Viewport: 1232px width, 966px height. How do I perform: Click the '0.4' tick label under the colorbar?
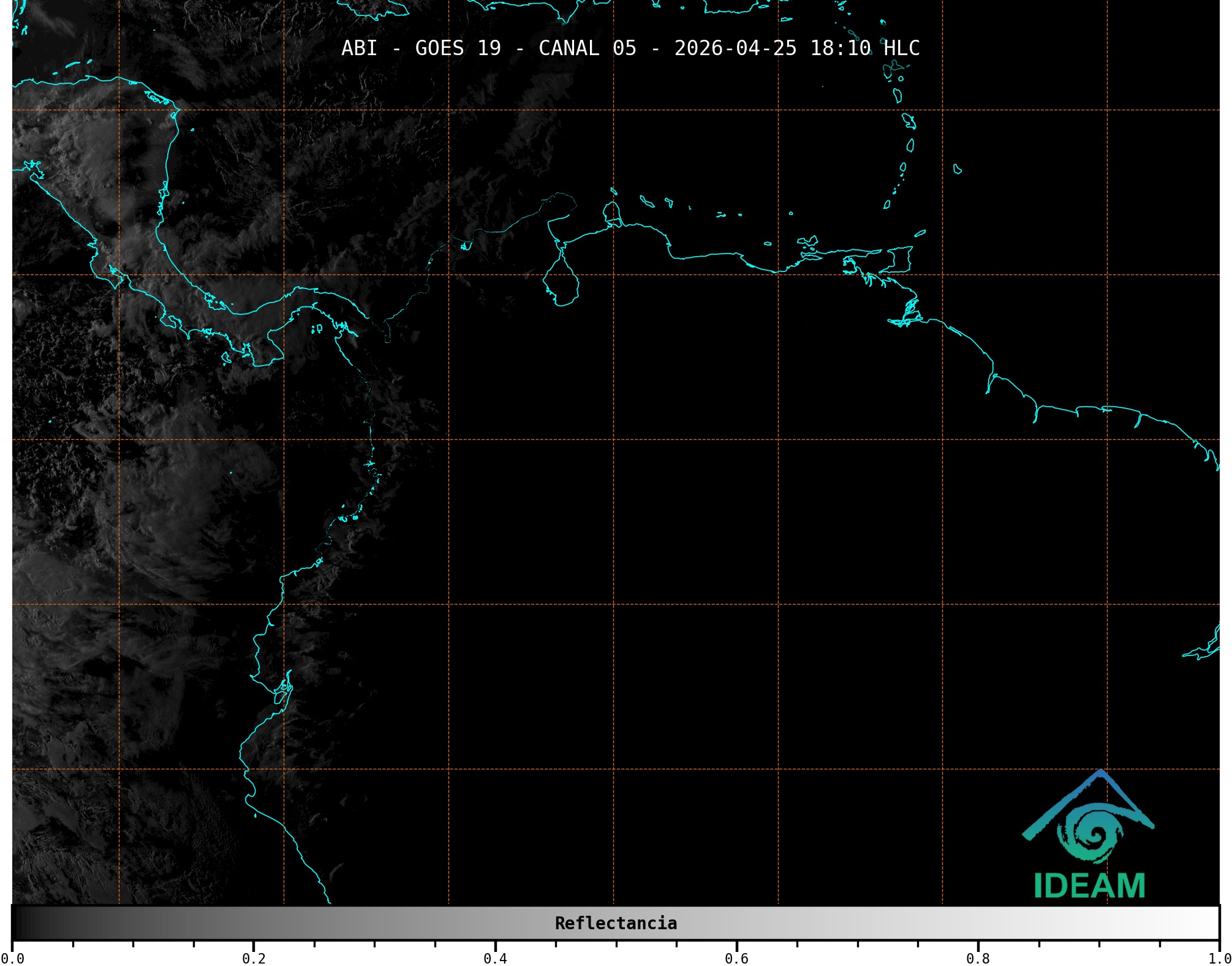495,959
